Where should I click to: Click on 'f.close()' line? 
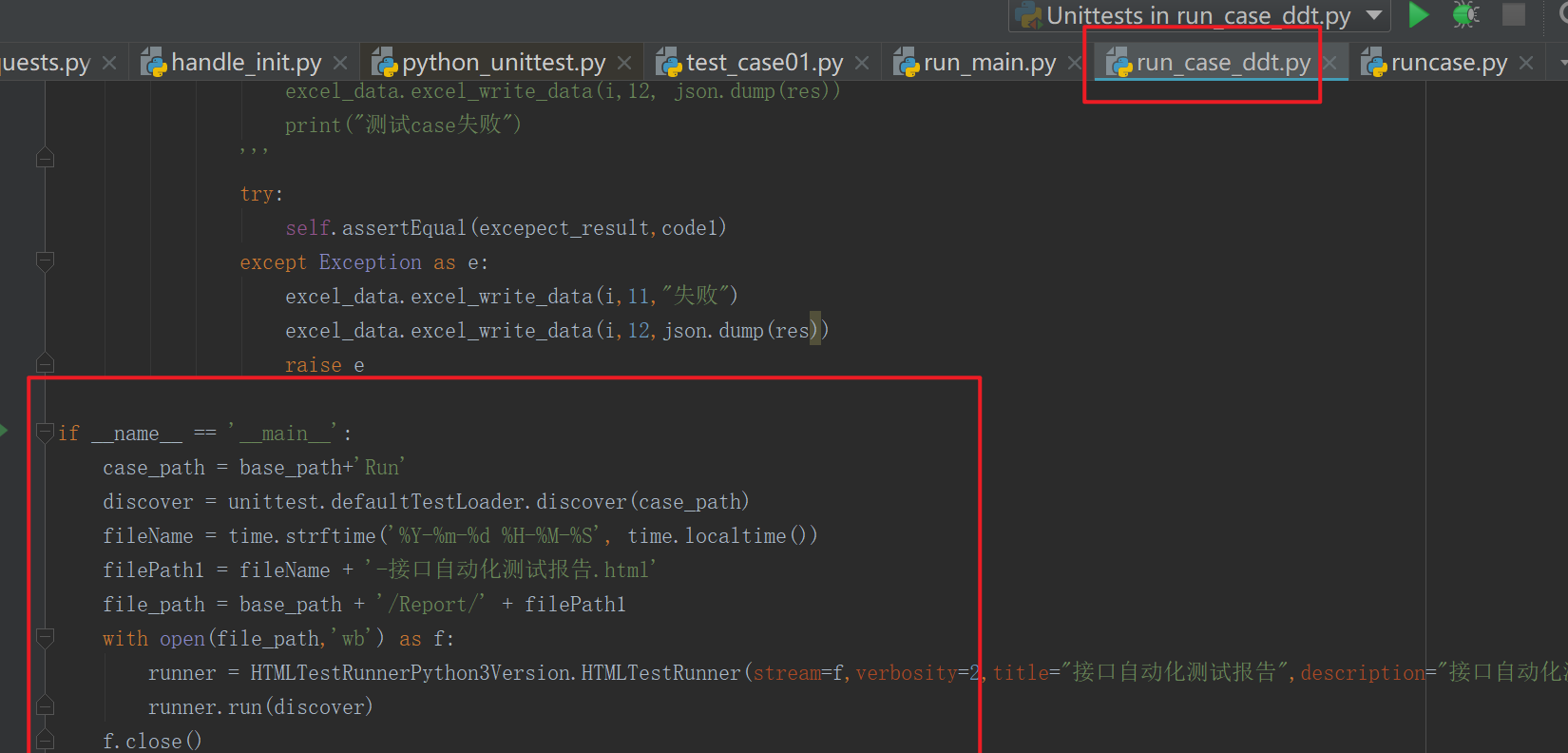(x=152, y=741)
